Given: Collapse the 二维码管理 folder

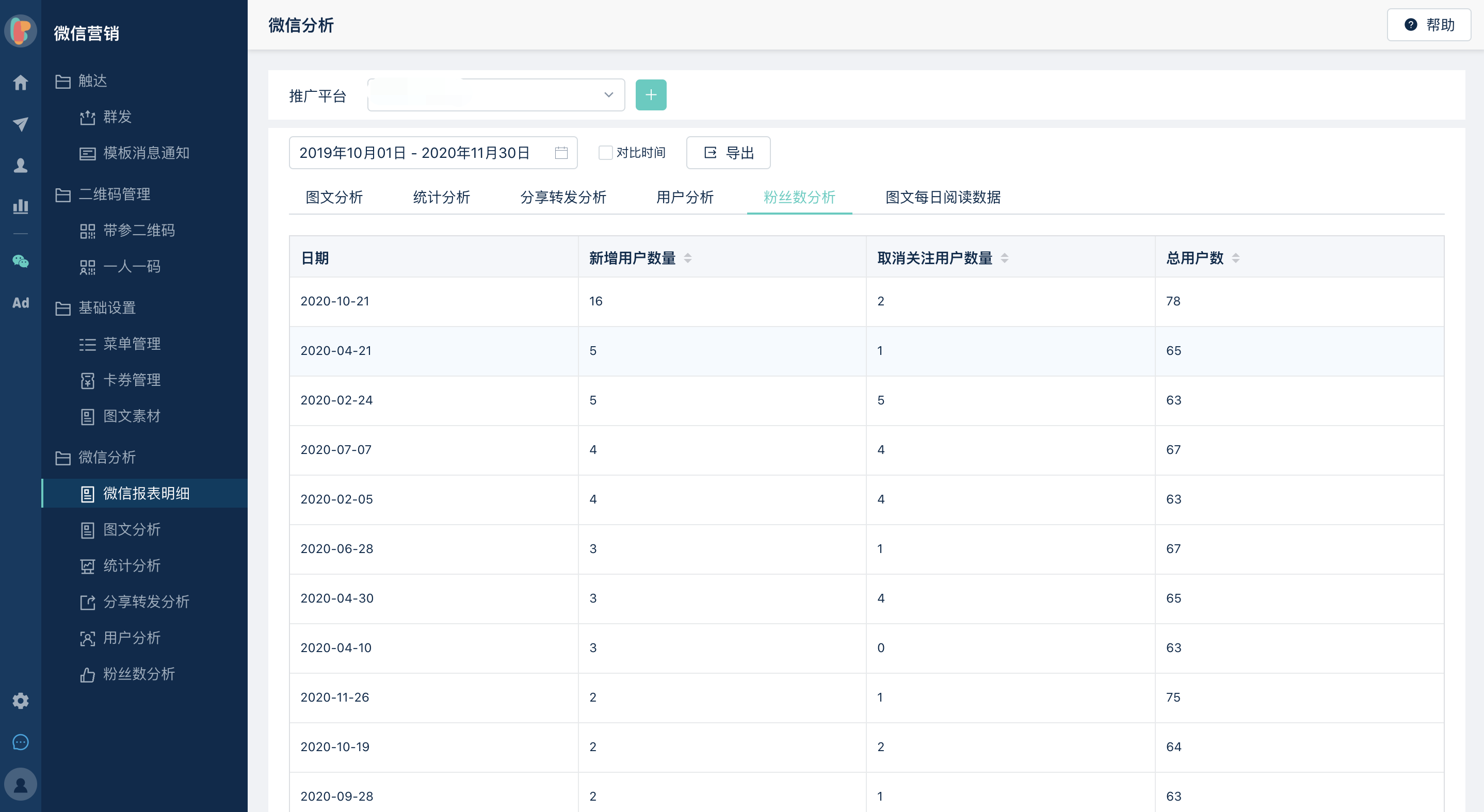Looking at the screenshot, I should [114, 194].
